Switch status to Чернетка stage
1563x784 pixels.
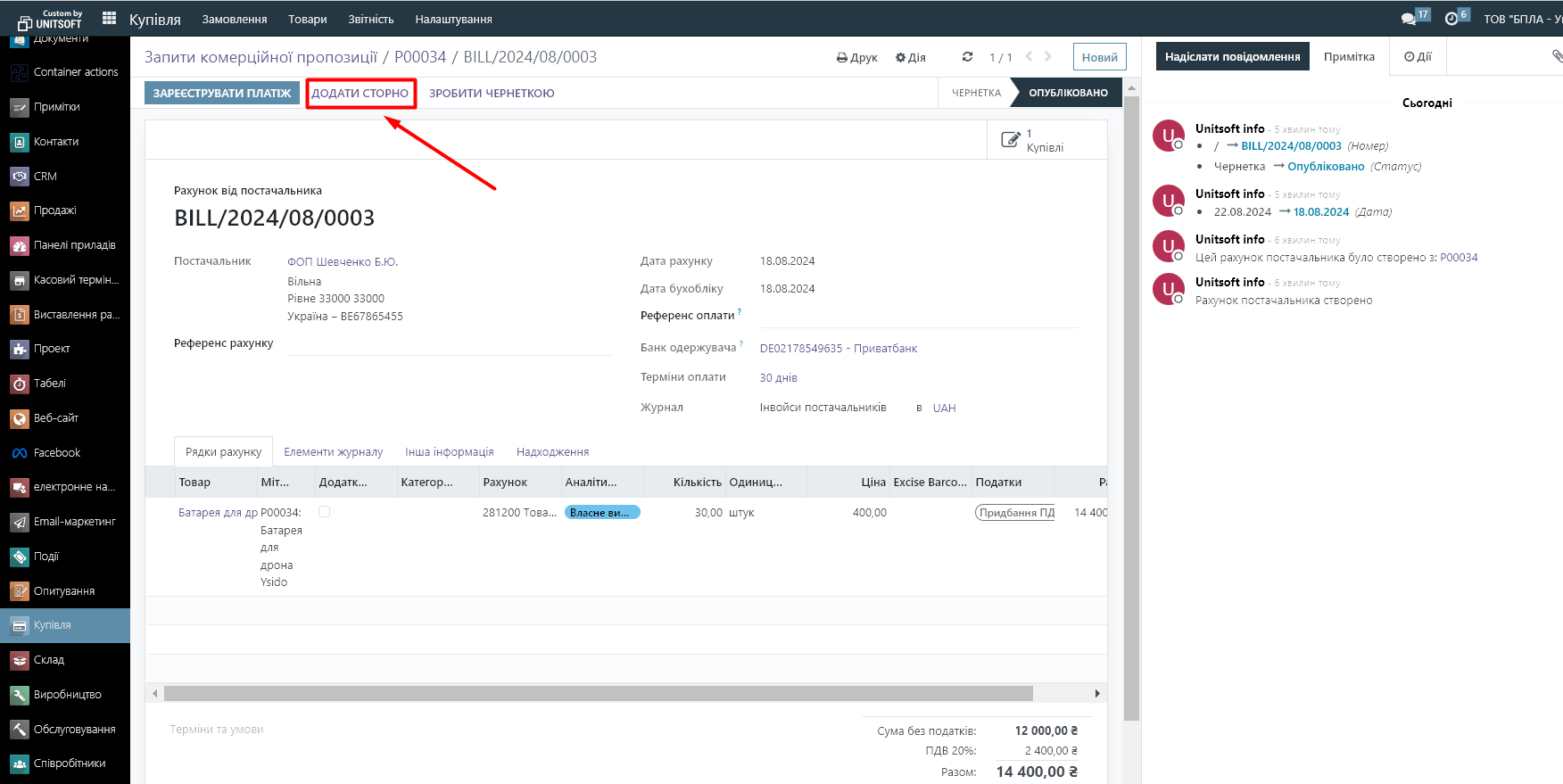[x=976, y=93]
